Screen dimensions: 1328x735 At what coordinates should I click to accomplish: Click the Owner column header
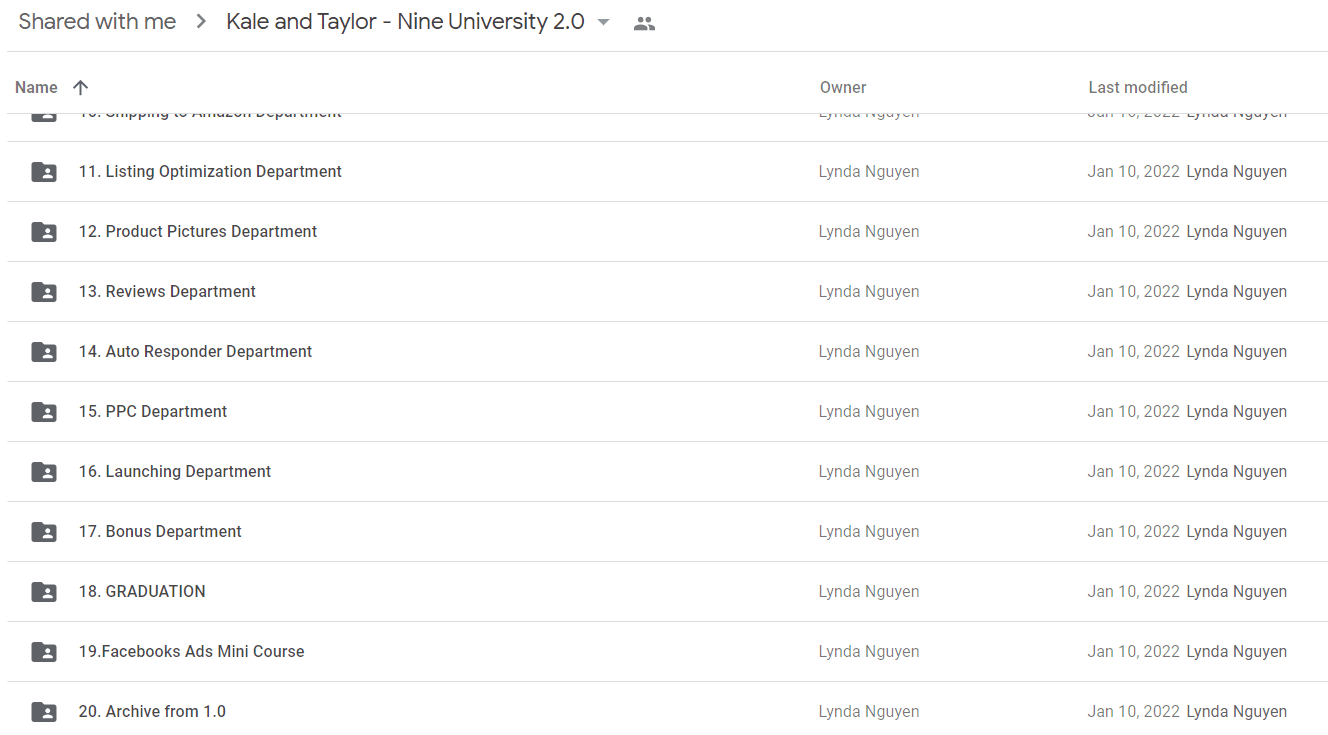pos(843,87)
